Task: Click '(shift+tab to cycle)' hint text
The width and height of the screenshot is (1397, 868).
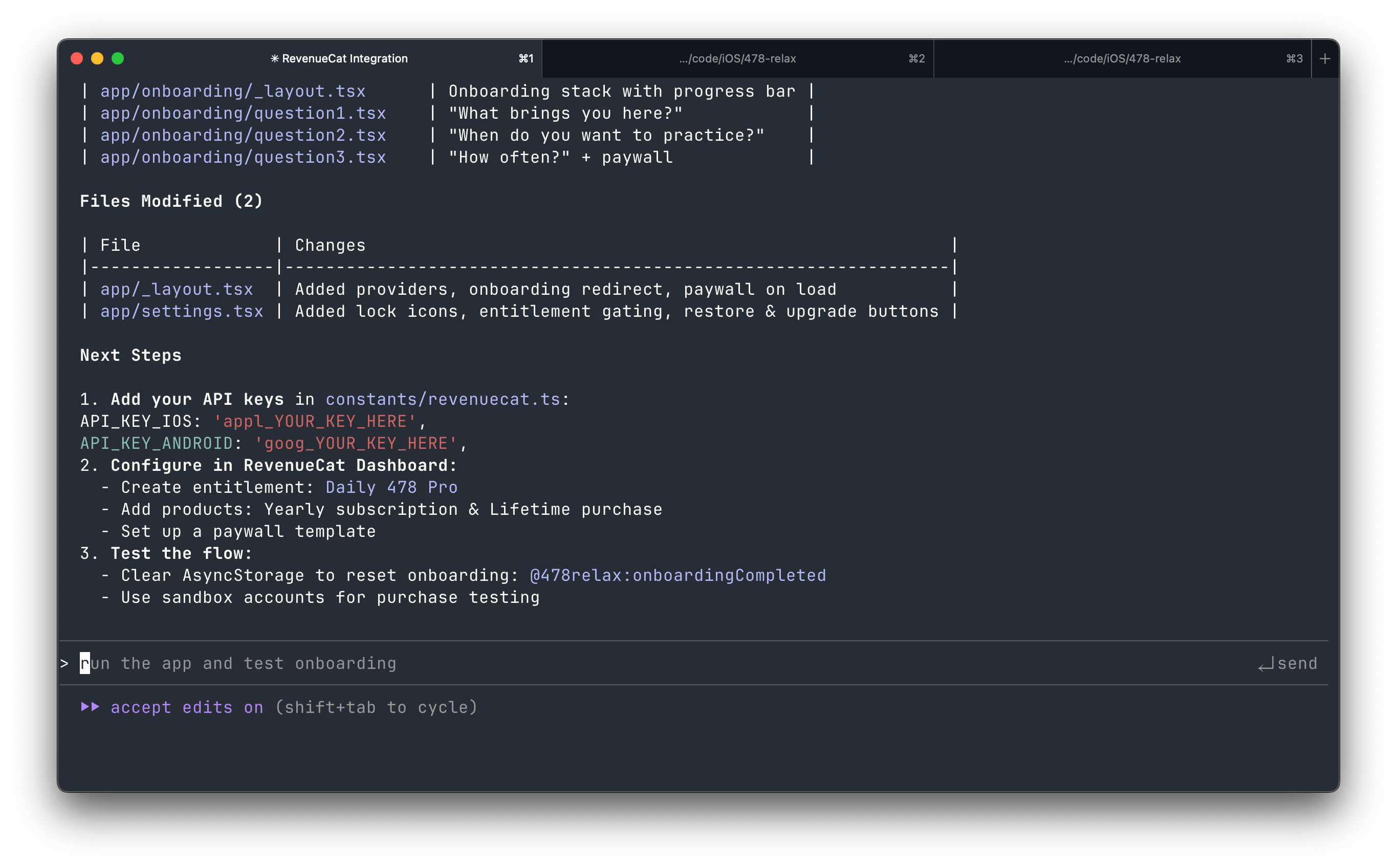Action: [x=376, y=707]
